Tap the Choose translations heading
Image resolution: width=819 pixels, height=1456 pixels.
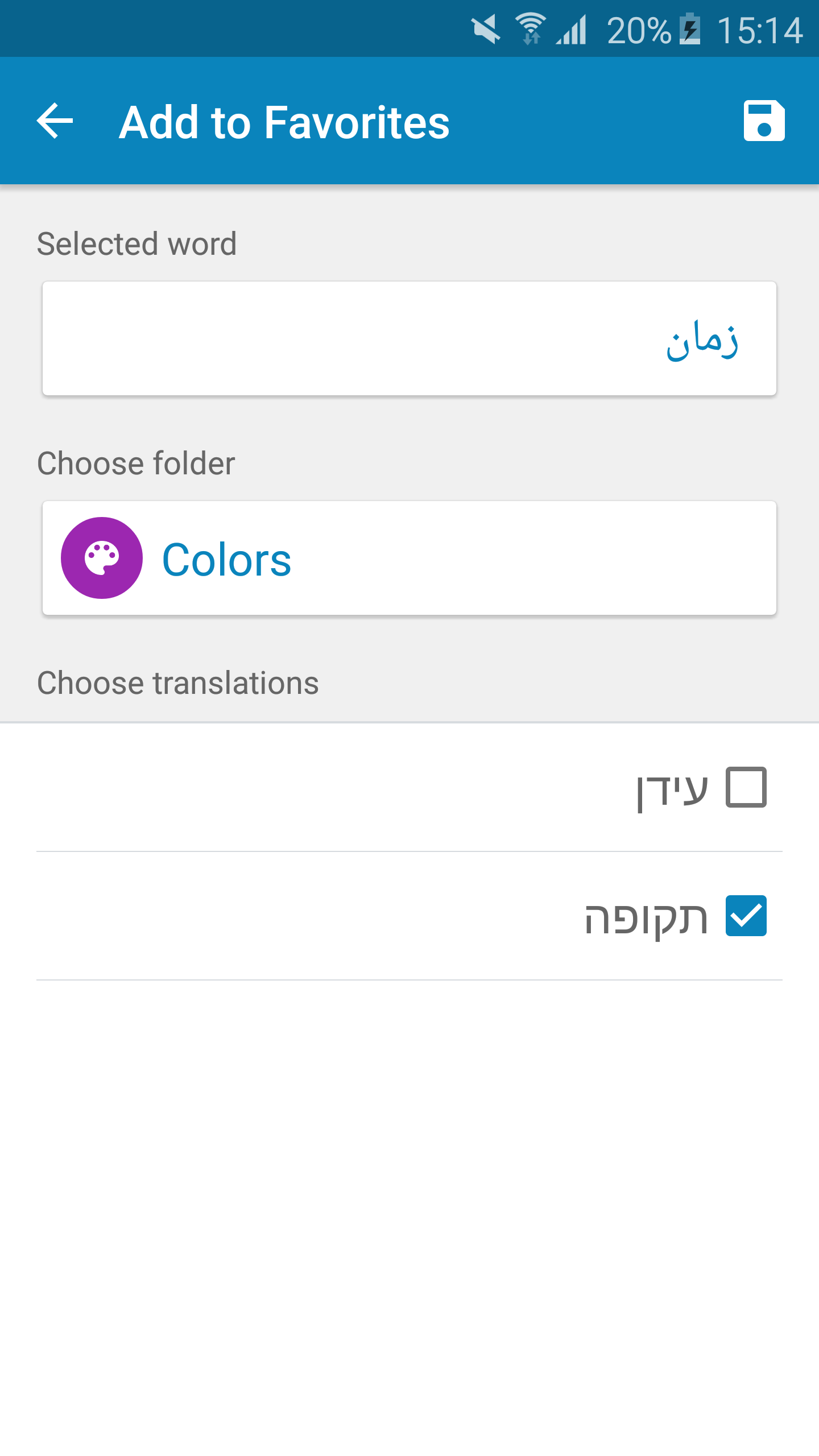(x=177, y=682)
